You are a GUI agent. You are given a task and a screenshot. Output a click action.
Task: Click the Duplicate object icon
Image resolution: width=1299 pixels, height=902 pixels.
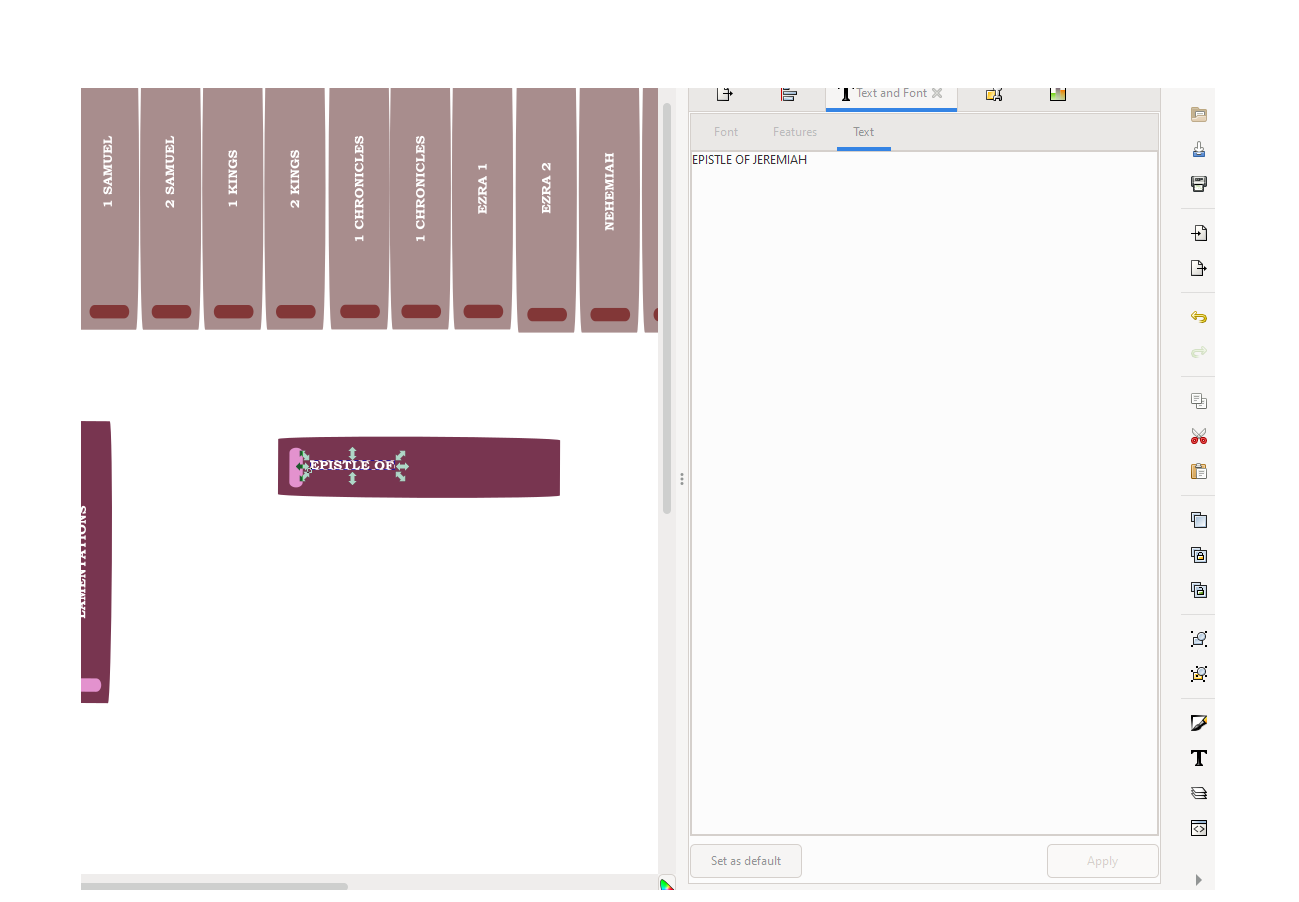[x=1198, y=520]
